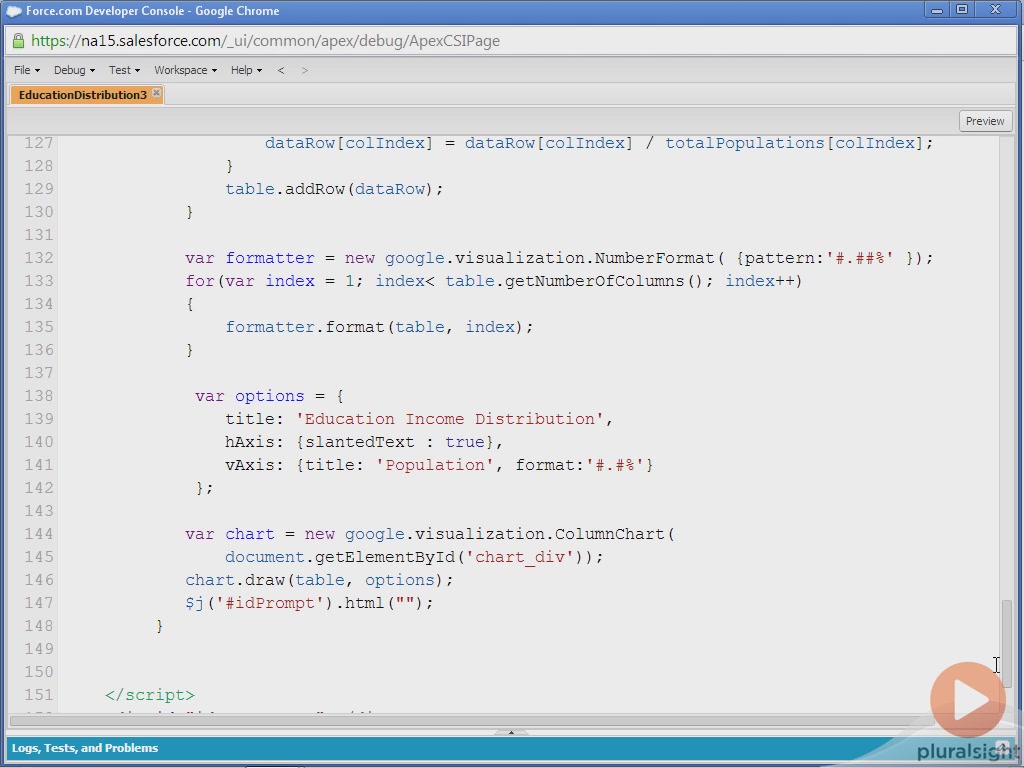
Task: Click 'totalPopulations' on line 127
Action: 744,143
